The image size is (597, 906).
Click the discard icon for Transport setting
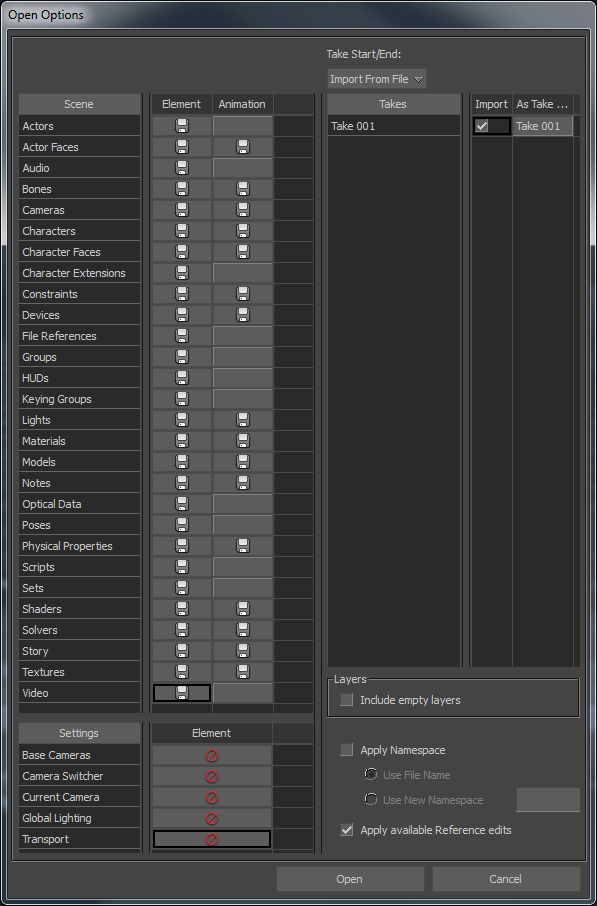(212, 839)
